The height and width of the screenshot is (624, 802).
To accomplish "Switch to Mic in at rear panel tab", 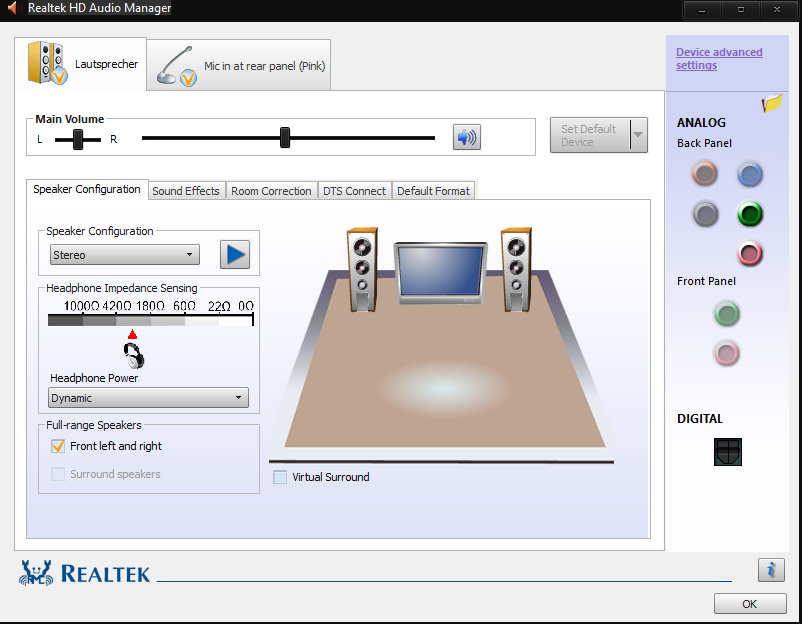I will tap(239, 65).
